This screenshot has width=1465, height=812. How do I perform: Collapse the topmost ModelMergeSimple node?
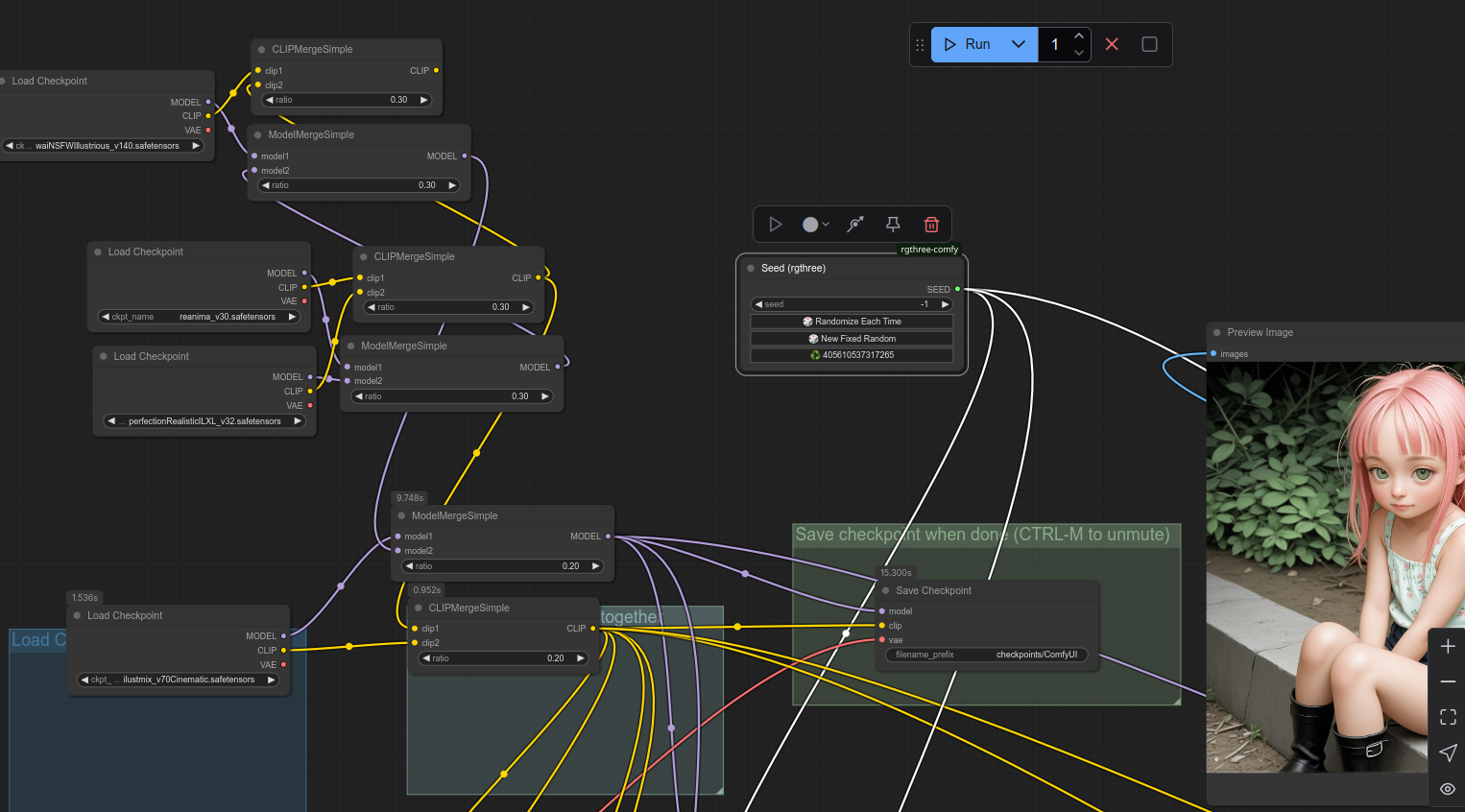(257, 134)
